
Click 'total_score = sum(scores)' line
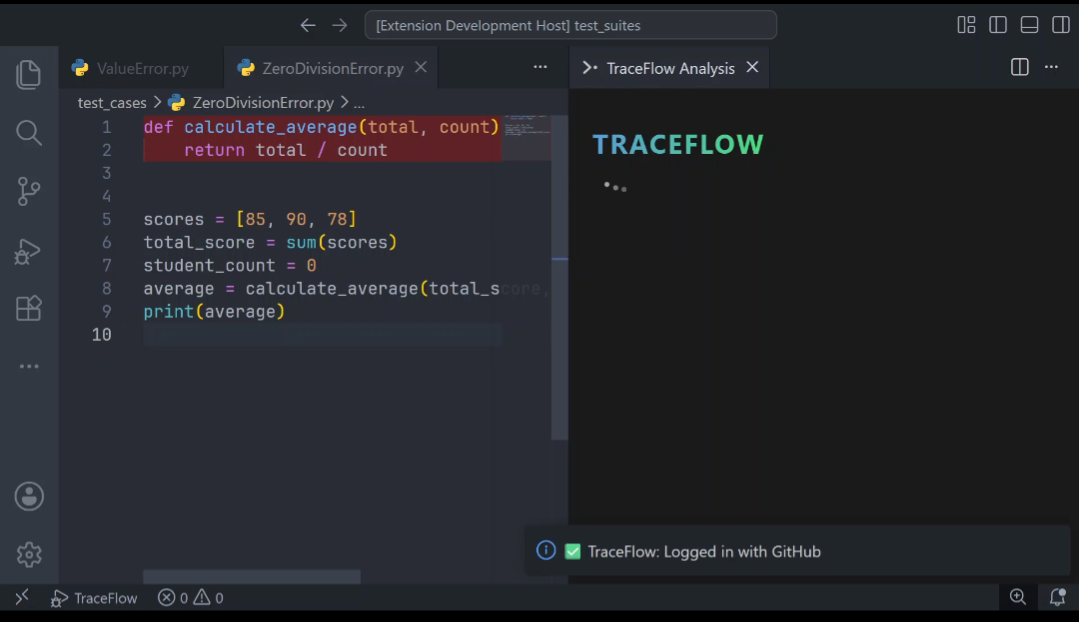pyautogui.click(x=270, y=242)
